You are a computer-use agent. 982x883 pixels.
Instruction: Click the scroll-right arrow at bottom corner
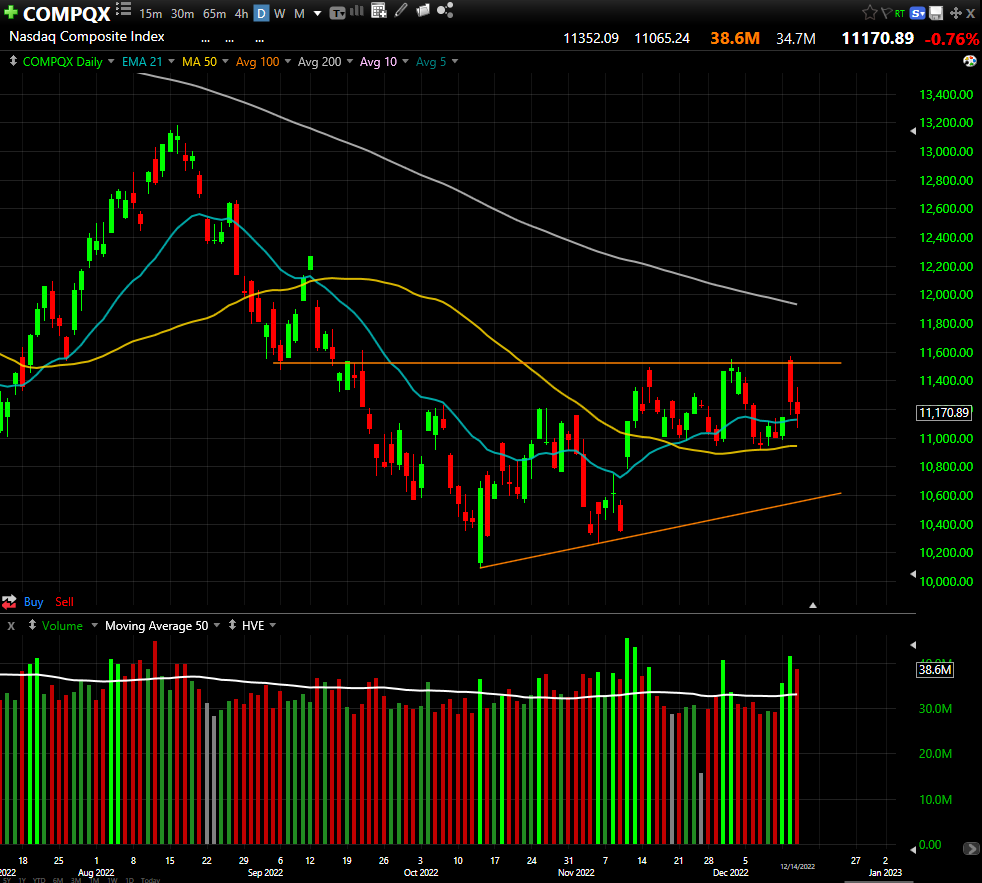970,849
